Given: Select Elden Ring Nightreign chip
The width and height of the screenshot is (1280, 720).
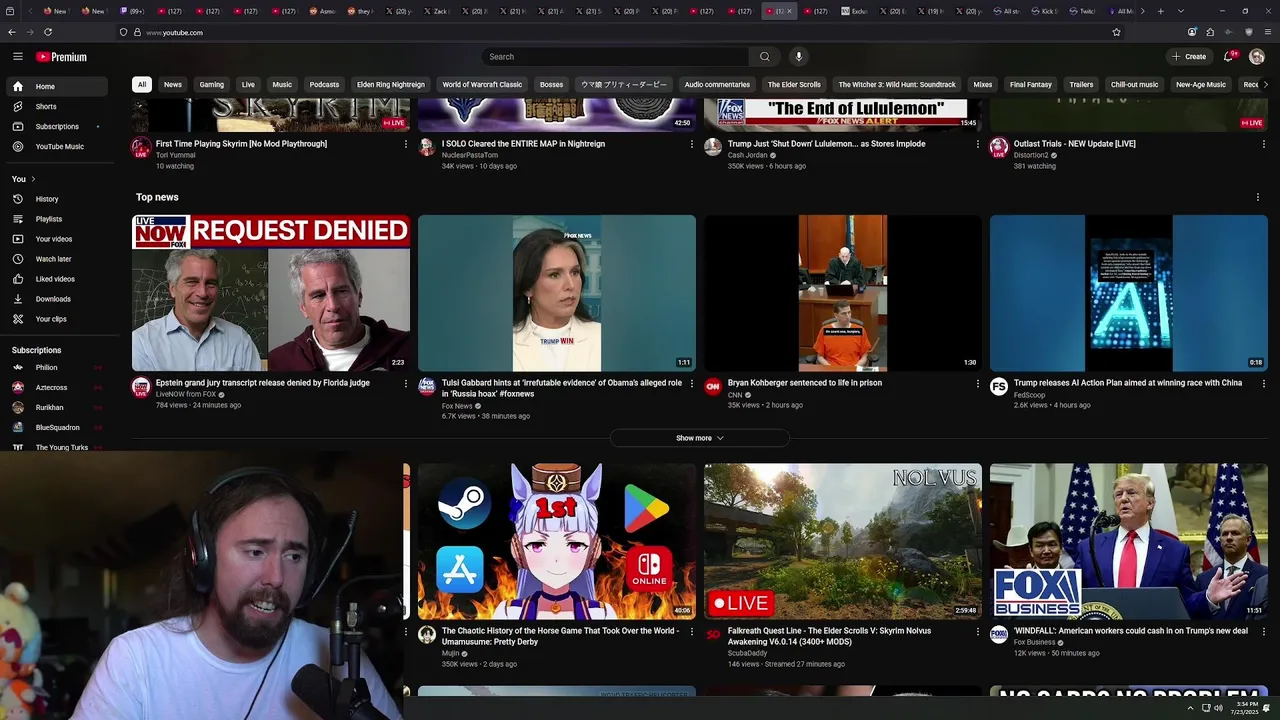Looking at the screenshot, I should (391, 85).
